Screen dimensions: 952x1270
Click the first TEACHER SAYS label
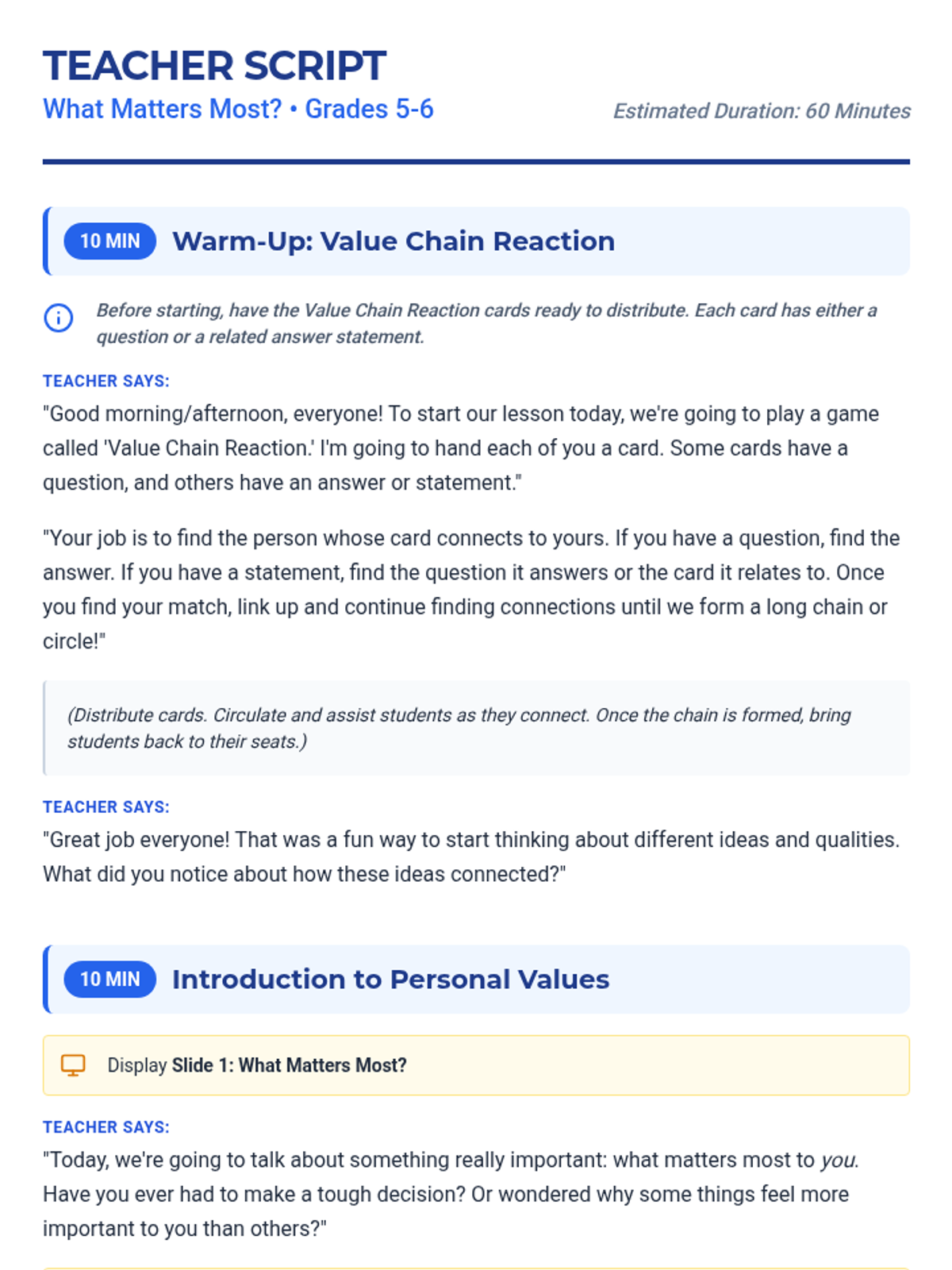[106, 381]
